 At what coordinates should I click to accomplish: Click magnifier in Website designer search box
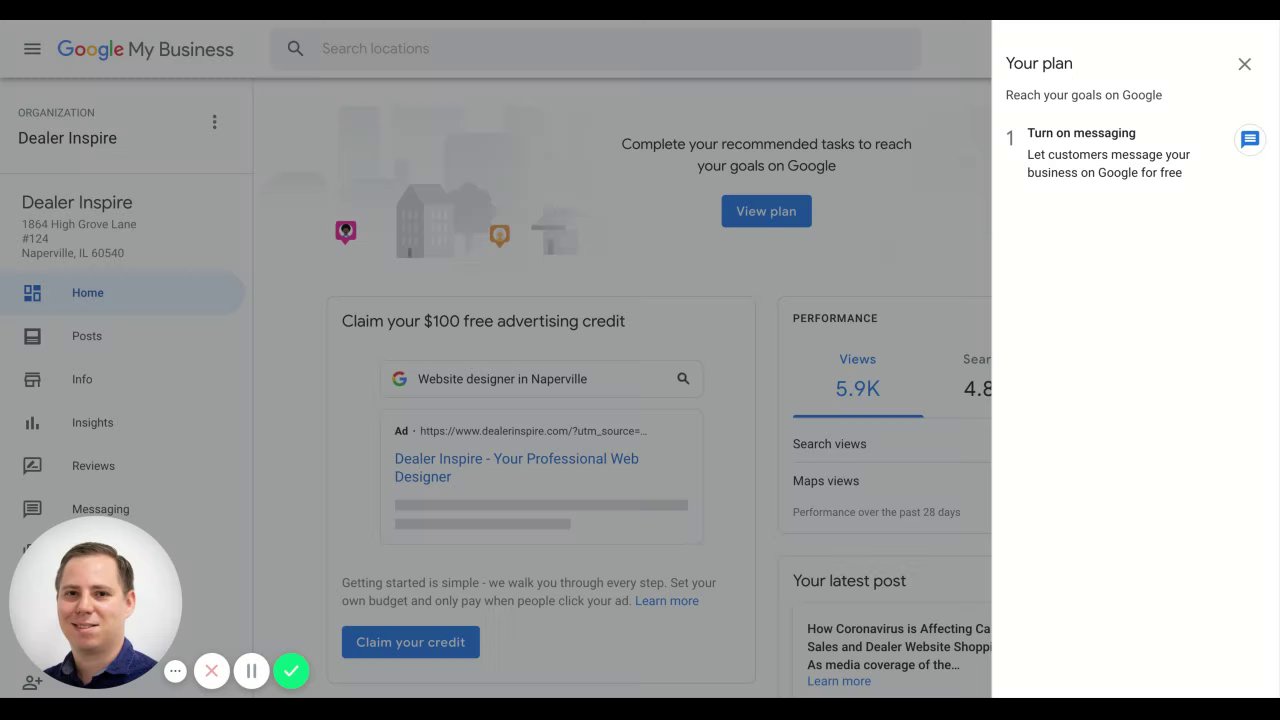pos(683,379)
